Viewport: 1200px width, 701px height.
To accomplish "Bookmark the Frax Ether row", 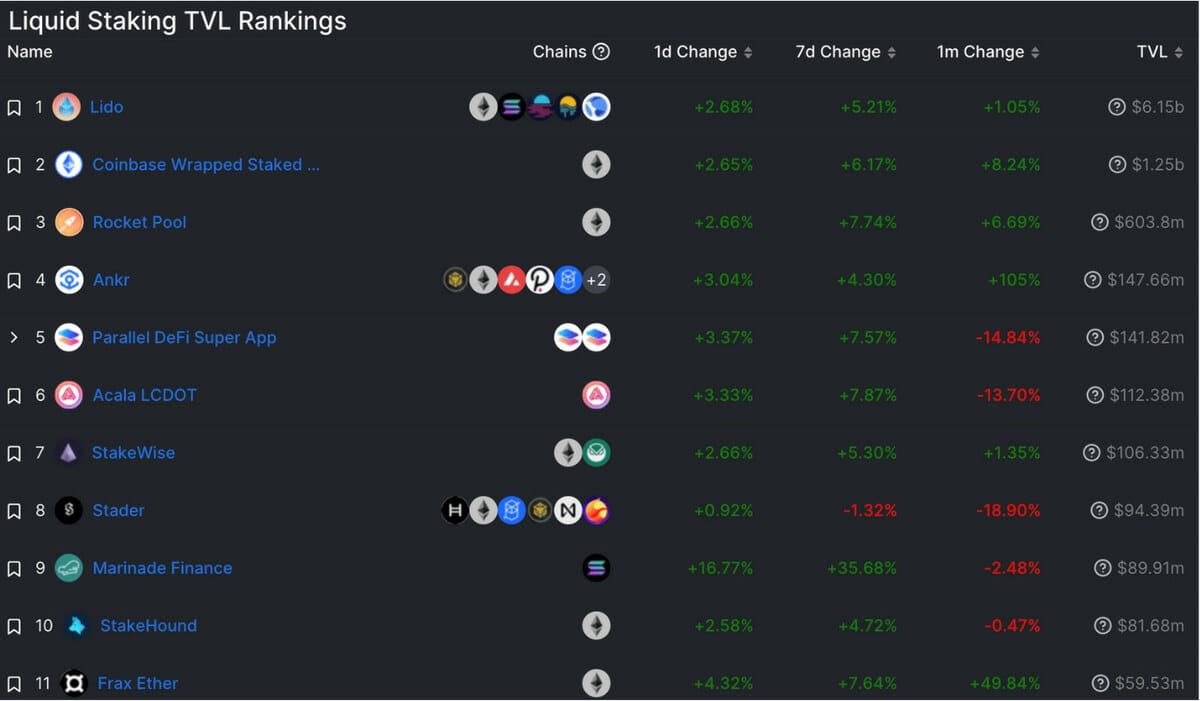I will tap(14, 684).
